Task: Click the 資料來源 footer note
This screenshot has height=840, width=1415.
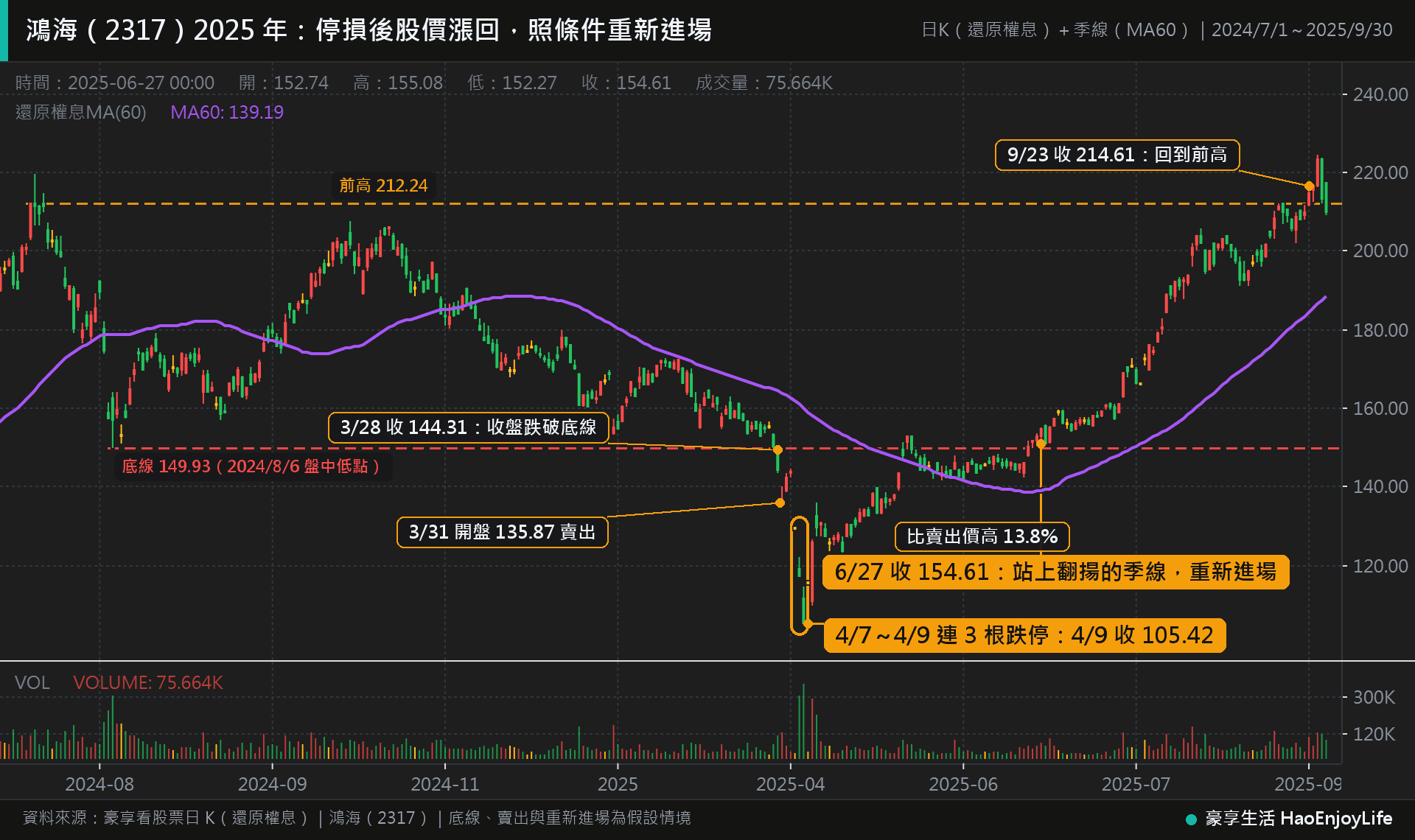Action: 357,818
